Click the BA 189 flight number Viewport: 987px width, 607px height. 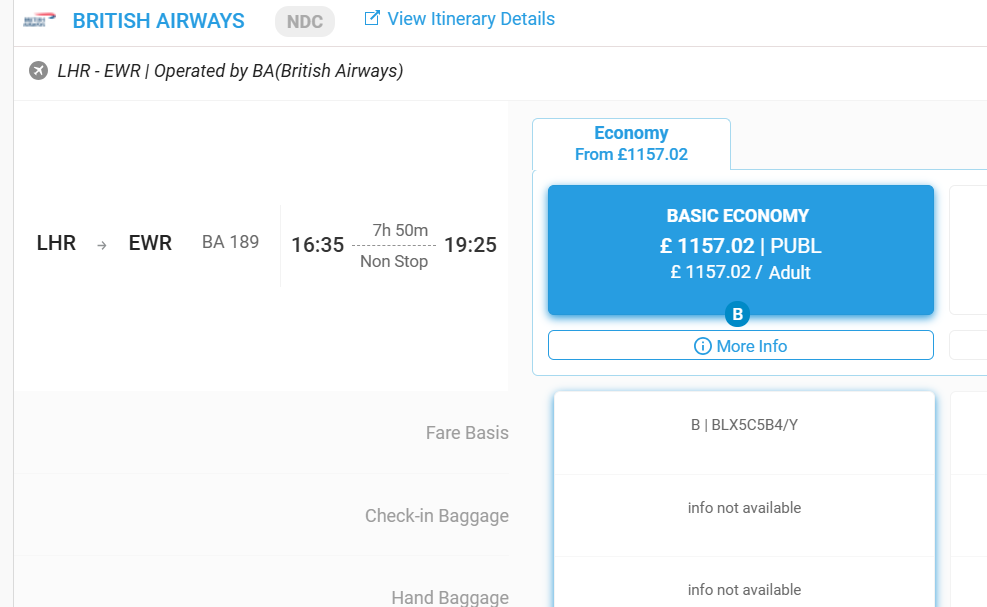230,242
